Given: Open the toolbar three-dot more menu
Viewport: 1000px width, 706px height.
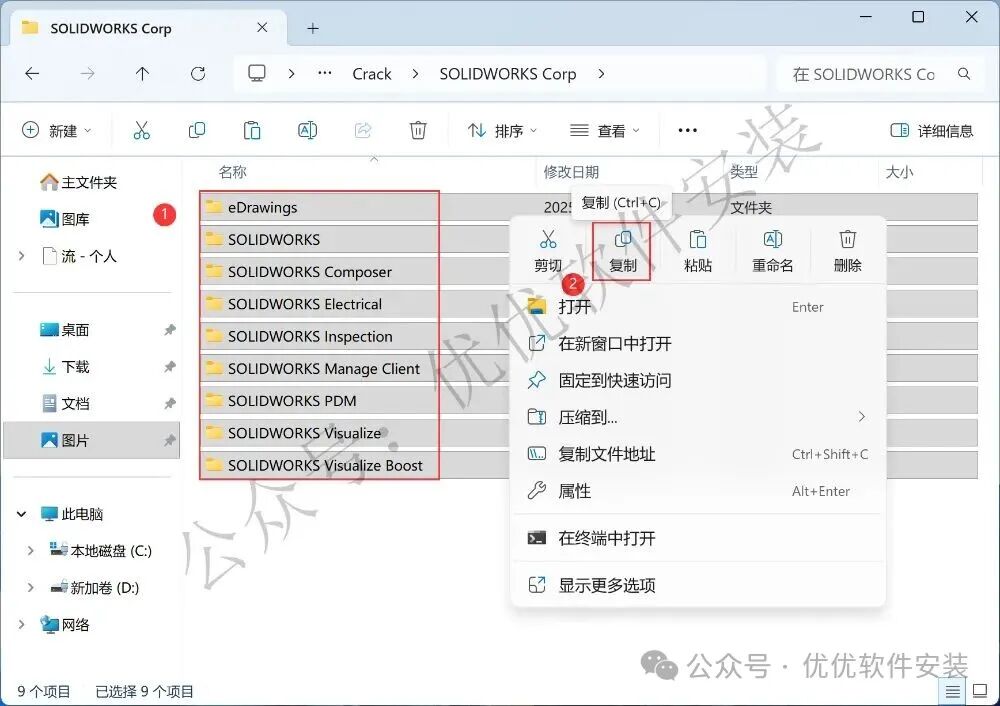Looking at the screenshot, I should [x=688, y=130].
